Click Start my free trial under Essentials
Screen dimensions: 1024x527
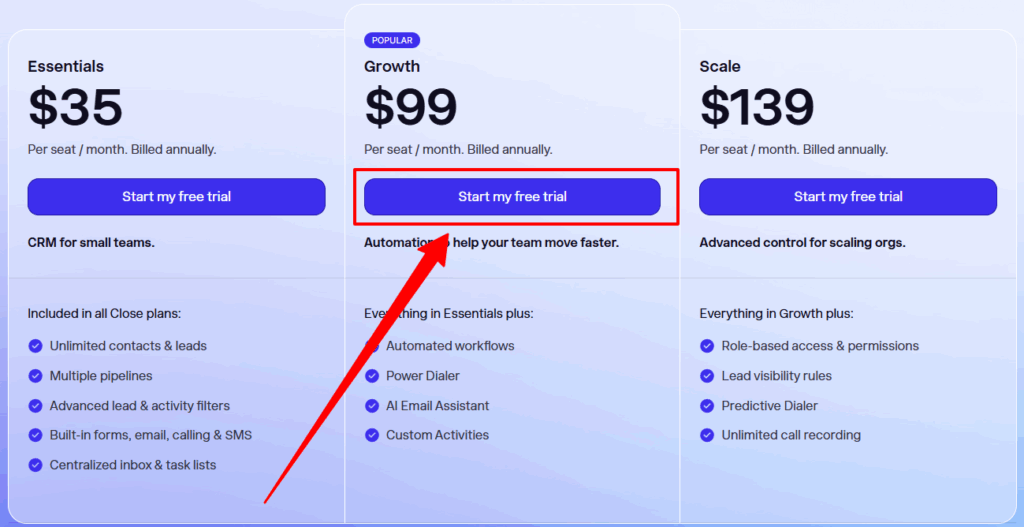tap(176, 197)
